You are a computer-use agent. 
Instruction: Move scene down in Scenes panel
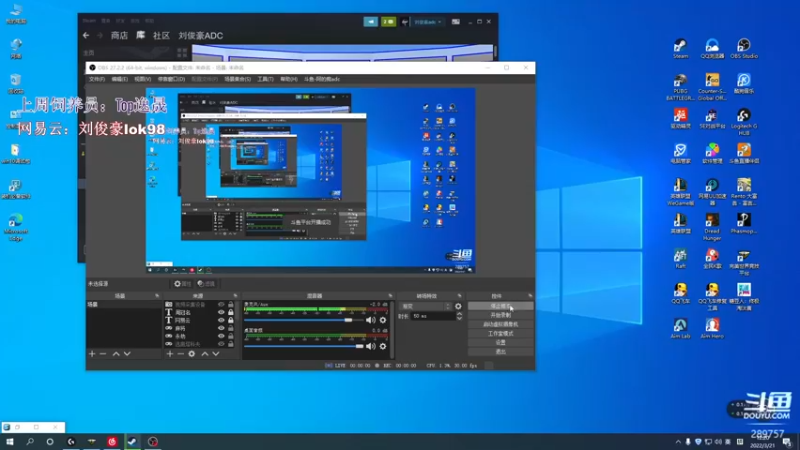(x=127, y=354)
